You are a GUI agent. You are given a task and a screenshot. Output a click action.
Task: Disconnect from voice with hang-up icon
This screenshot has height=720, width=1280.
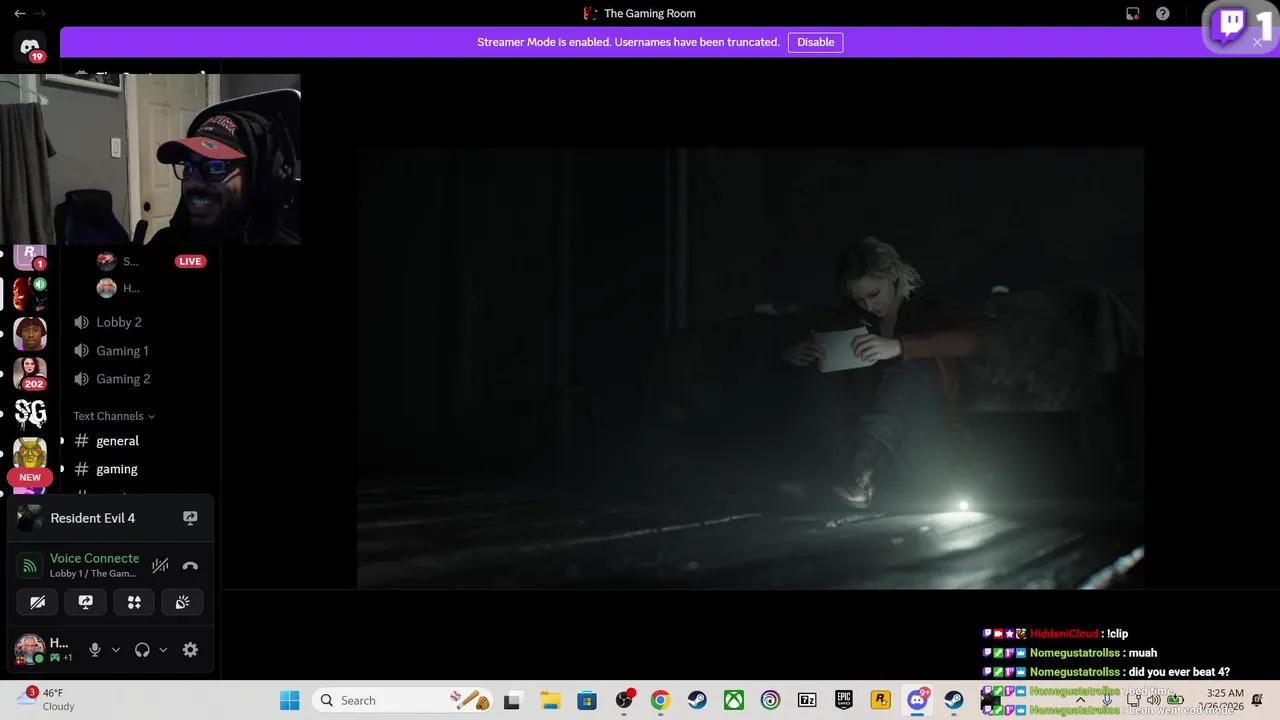(190, 565)
